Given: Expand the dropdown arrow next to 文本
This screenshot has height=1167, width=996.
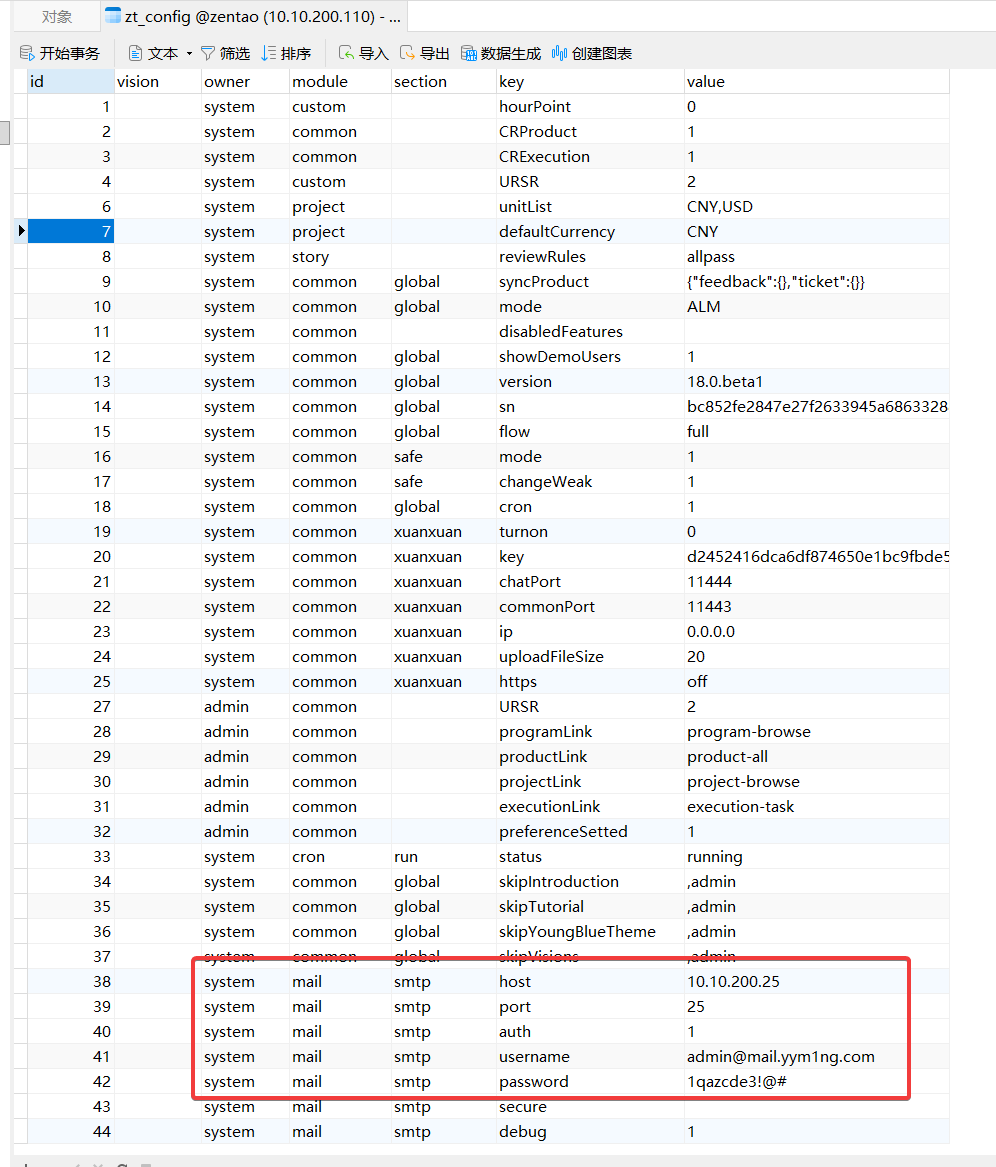Looking at the screenshot, I should tap(189, 54).
